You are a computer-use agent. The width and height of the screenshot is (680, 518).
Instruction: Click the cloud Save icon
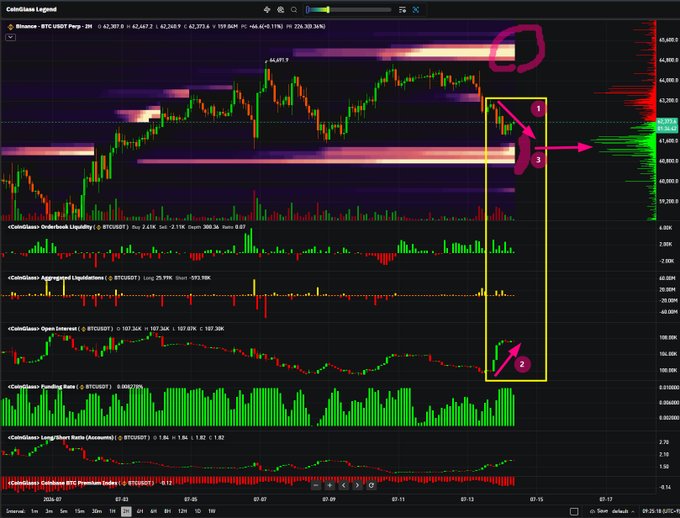tap(592, 511)
